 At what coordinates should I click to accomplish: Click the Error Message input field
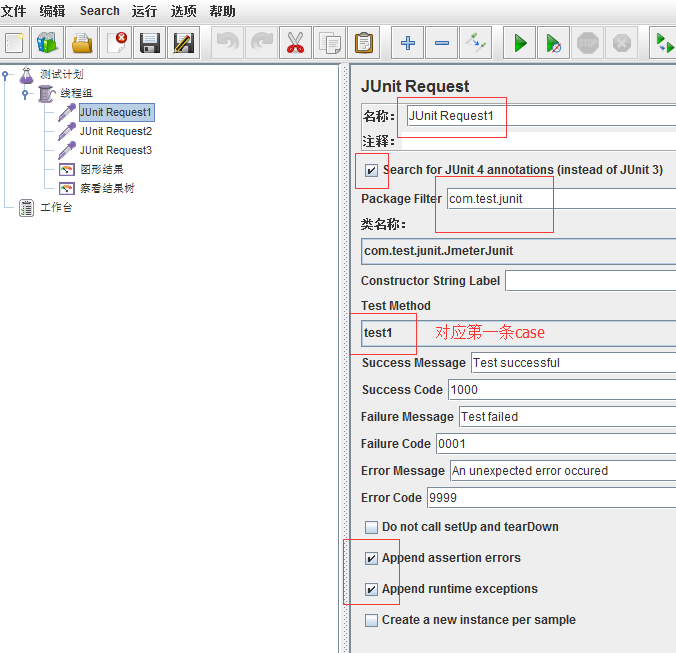coord(563,471)
